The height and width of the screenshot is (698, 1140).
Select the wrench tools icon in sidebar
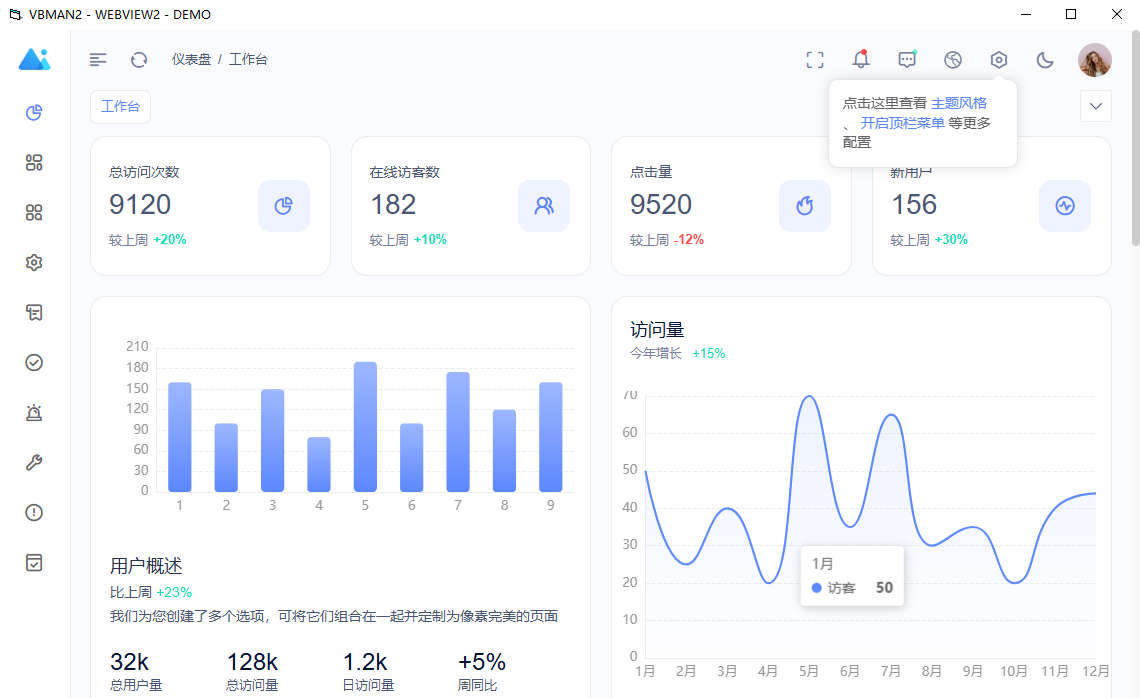[33, 462]
